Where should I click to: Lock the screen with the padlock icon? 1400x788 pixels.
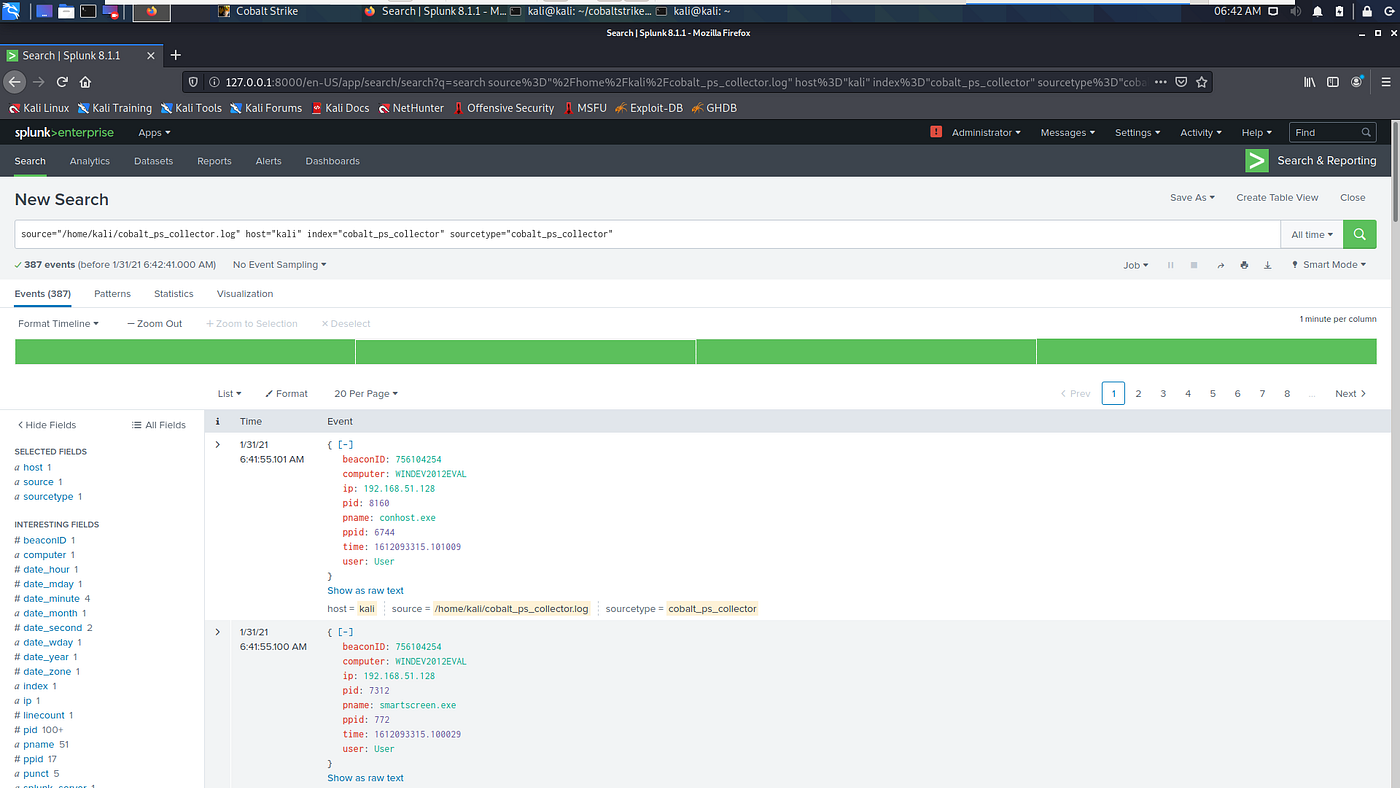pyautogui.click(x=1366, y=12)
